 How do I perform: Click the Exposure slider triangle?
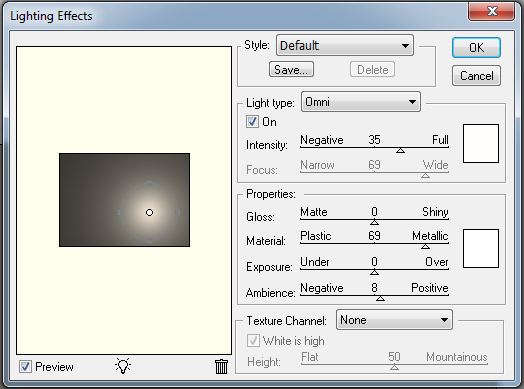[375, 272]
